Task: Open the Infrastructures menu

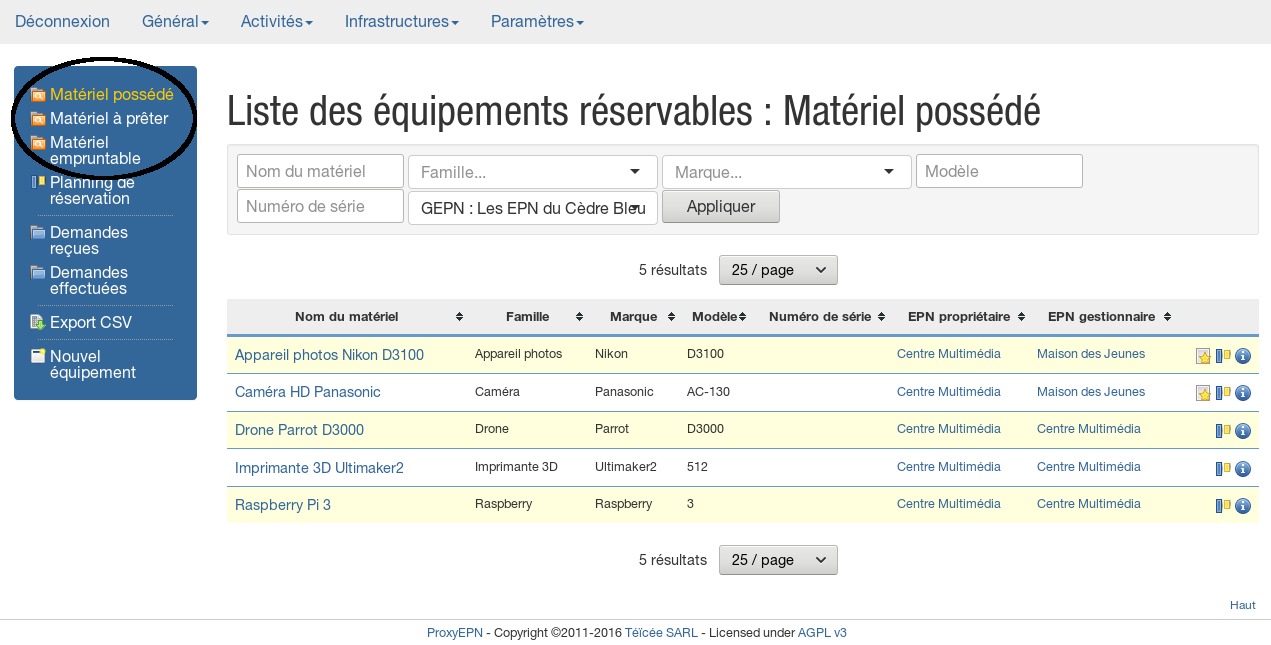Action: (401, 21)
